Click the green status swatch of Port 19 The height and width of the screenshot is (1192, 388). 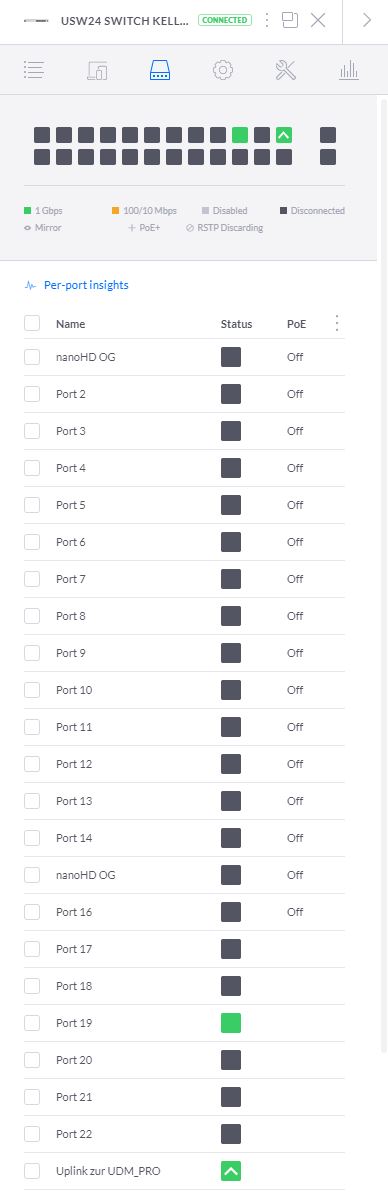click(x=231, y=1023)
